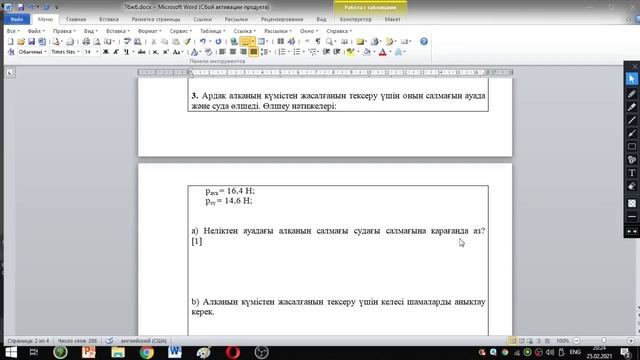
Task: Expand the Таблица menu dropdown
Action: (212, 31)
